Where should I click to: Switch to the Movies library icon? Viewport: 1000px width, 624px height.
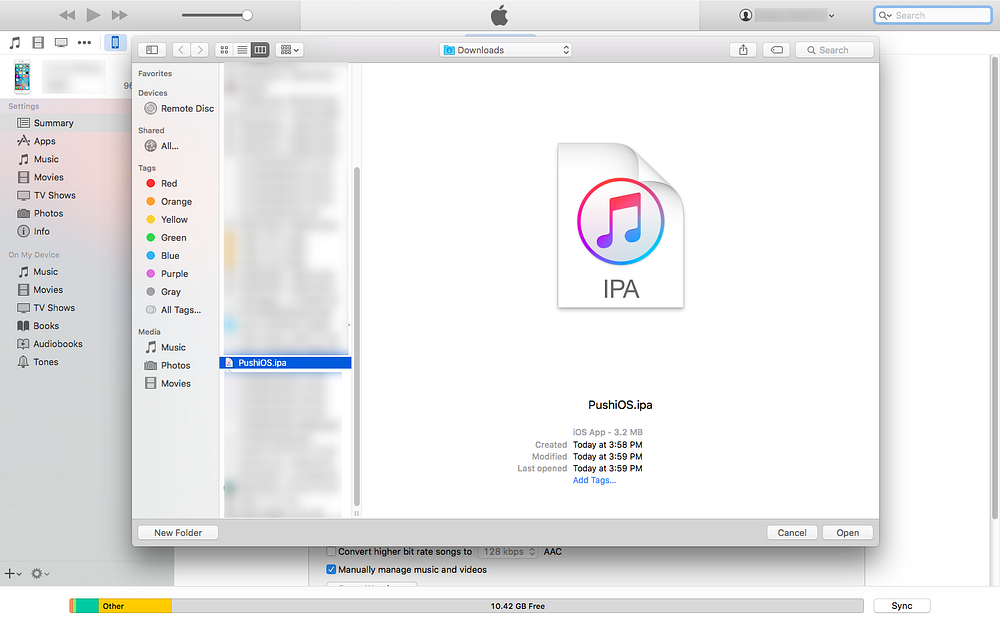[x=38, y=43]
